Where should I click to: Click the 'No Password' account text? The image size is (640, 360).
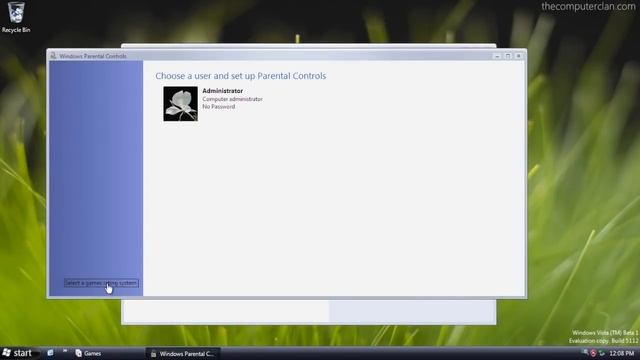coord(219,107)
